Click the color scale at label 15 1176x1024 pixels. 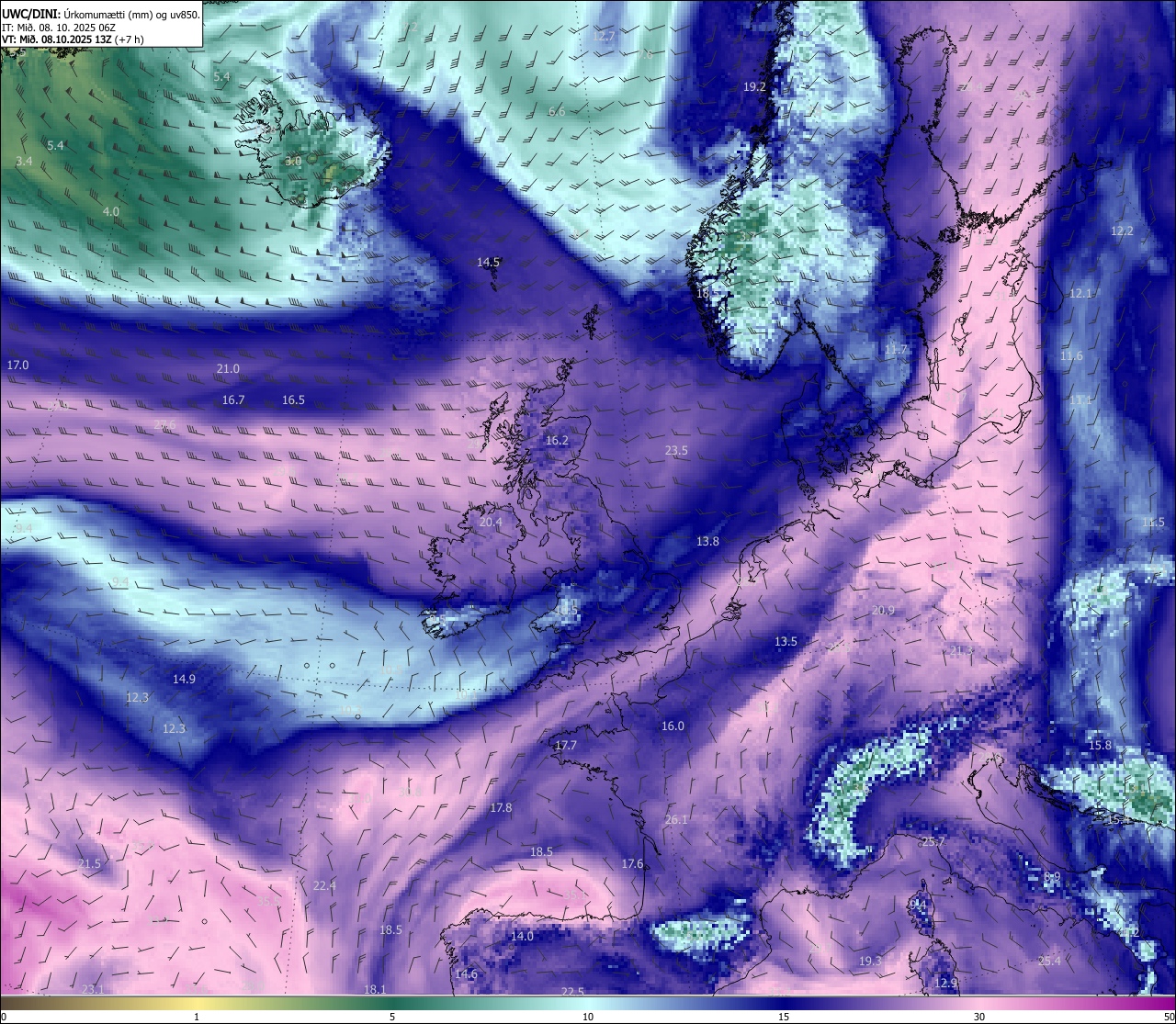(784, 1017)
